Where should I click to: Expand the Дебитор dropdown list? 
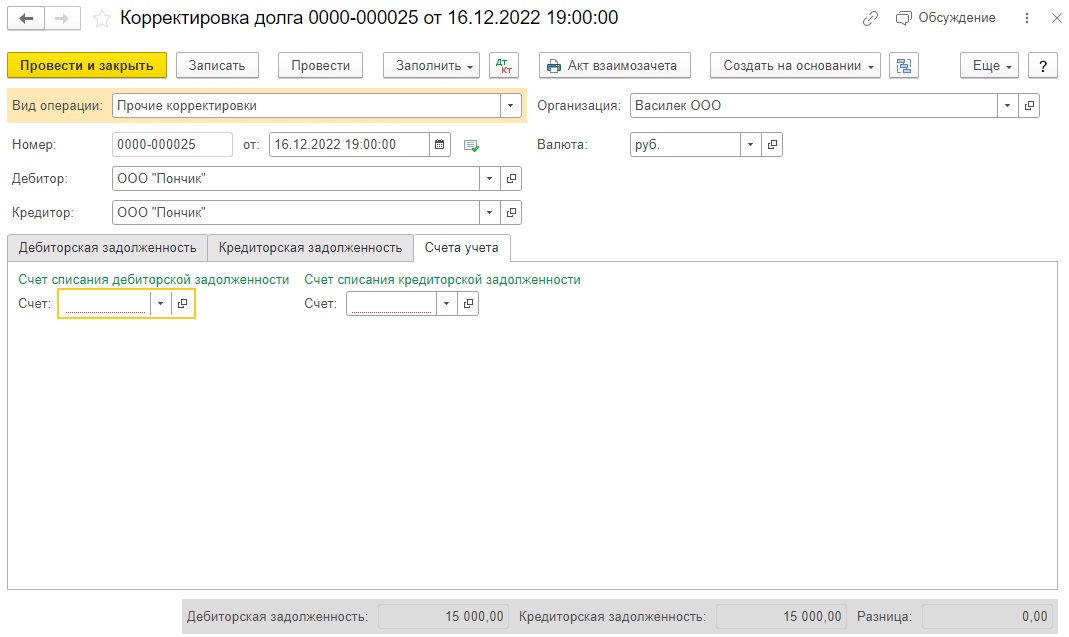tap(490, 179)
